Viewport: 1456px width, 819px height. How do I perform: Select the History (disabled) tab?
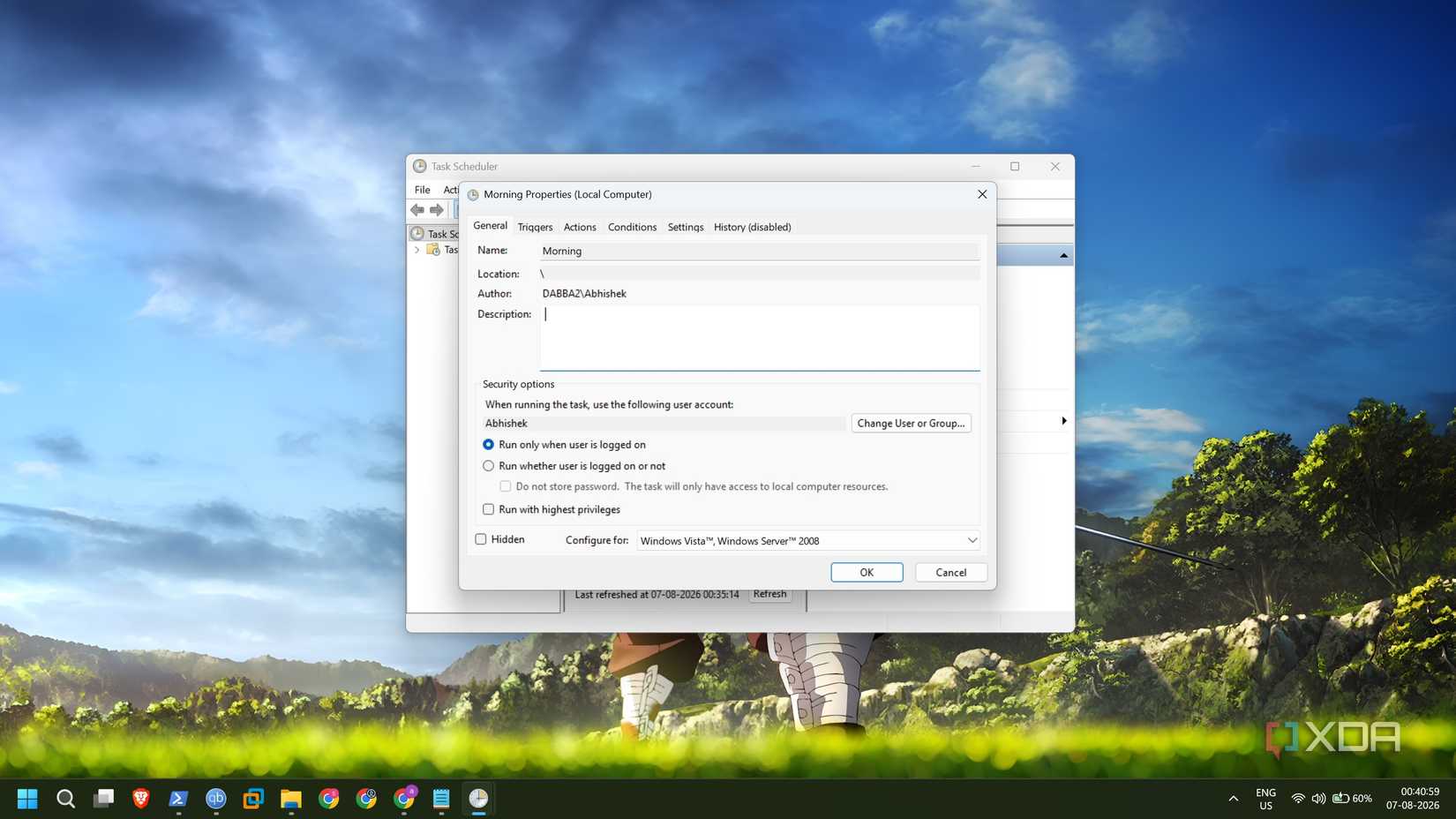pyautogui.click(x=752, y=227)
